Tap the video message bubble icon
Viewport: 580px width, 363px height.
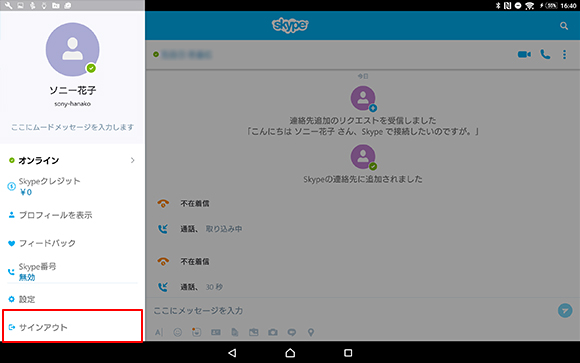pyautogui.click(x=292, y=332)
